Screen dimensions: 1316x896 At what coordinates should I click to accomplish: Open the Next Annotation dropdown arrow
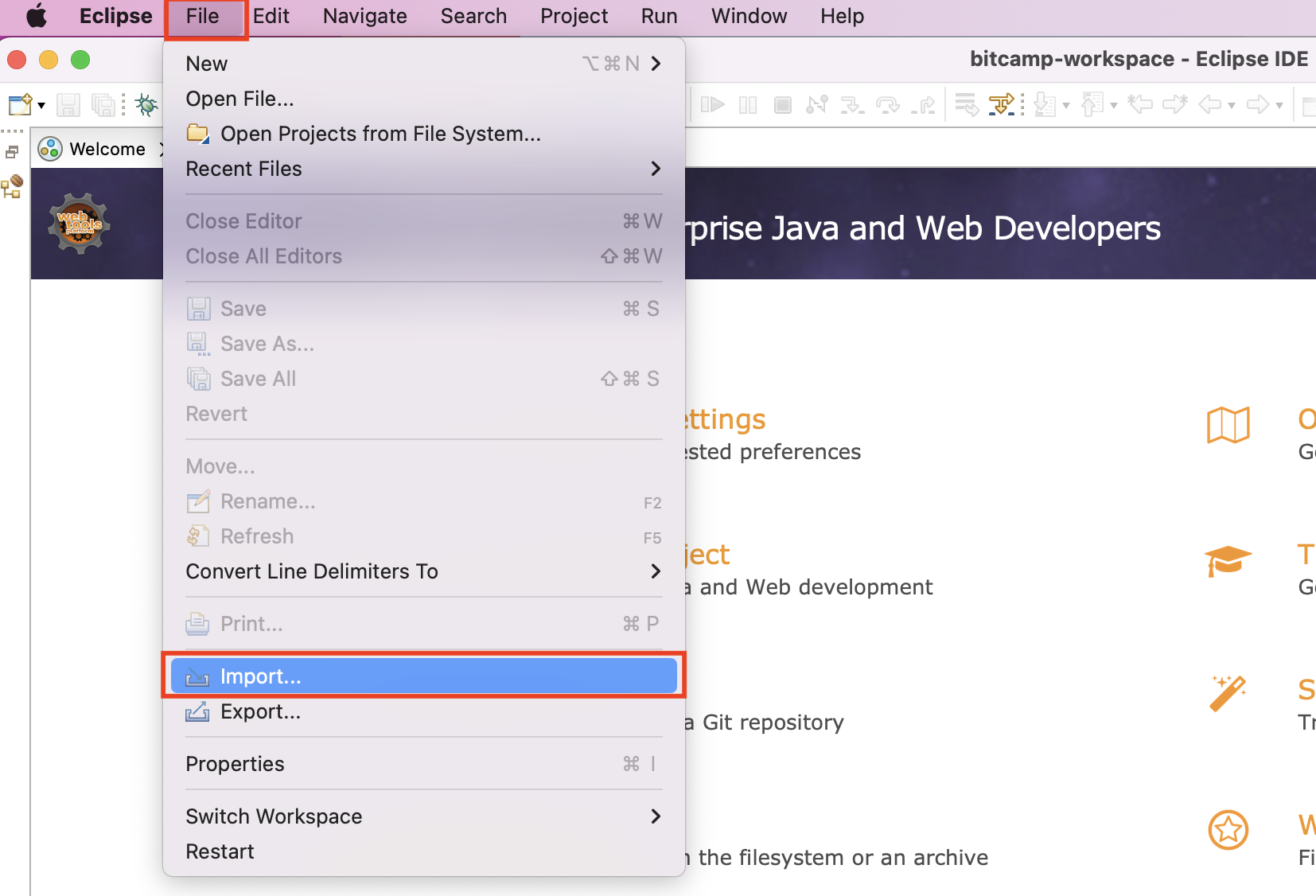(1066, 105)
